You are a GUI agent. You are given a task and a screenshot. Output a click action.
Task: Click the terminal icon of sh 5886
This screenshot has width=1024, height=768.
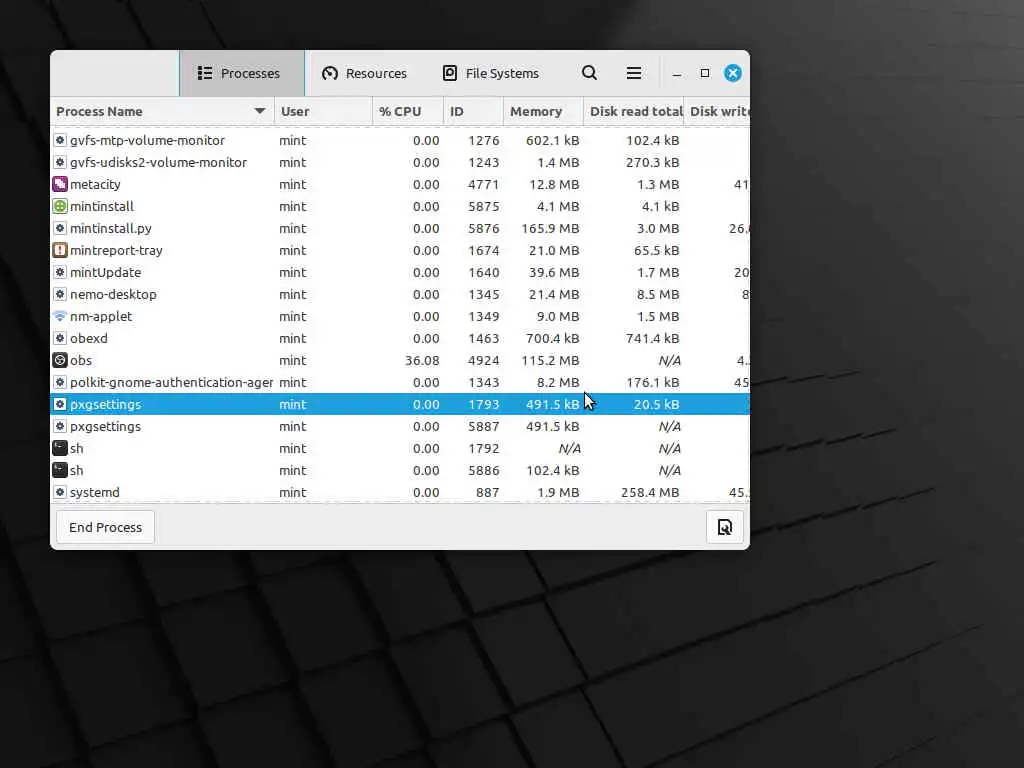(60, 470)
